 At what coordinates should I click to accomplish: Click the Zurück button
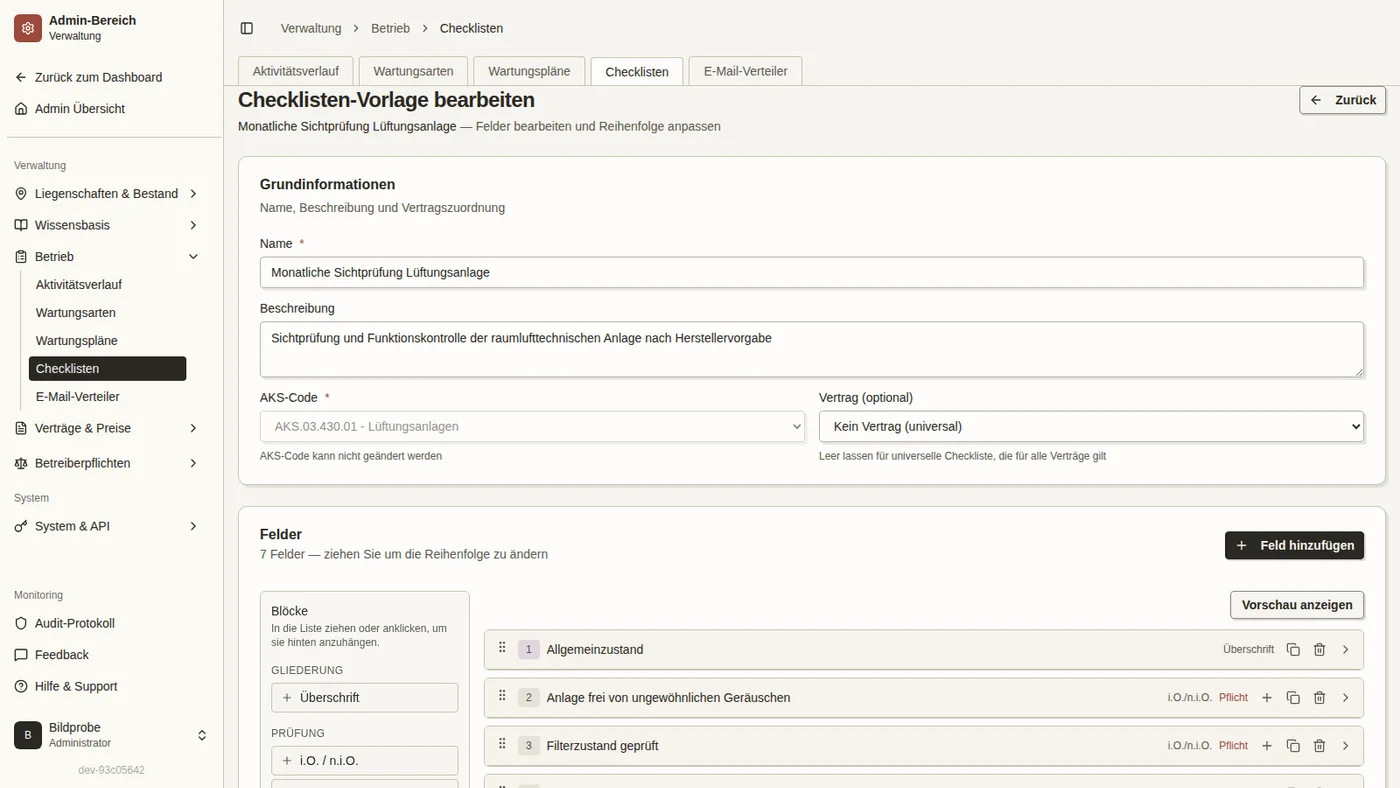pos(1343,100)
